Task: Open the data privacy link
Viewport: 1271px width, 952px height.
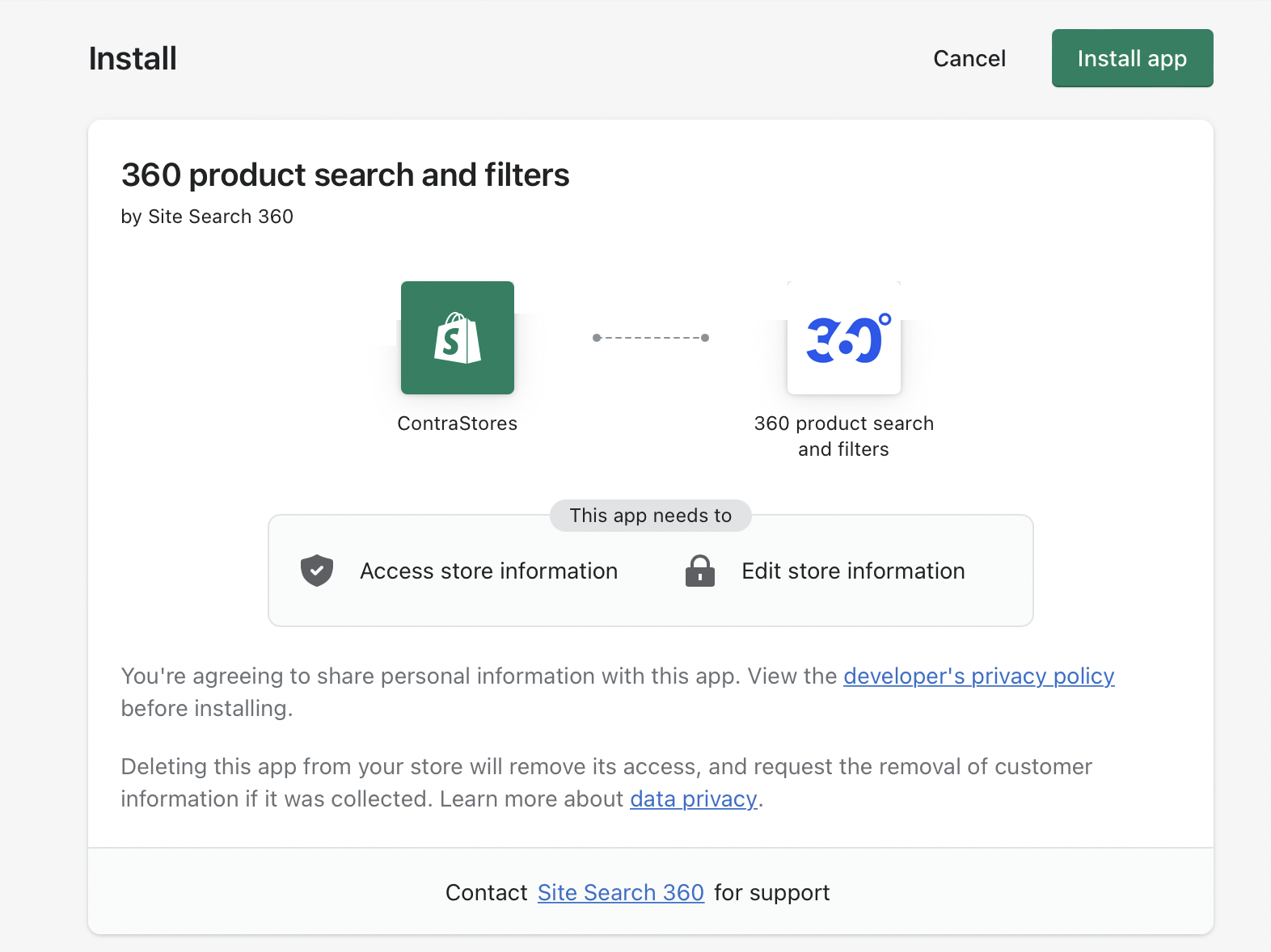Action: click(x=693, y=798)
